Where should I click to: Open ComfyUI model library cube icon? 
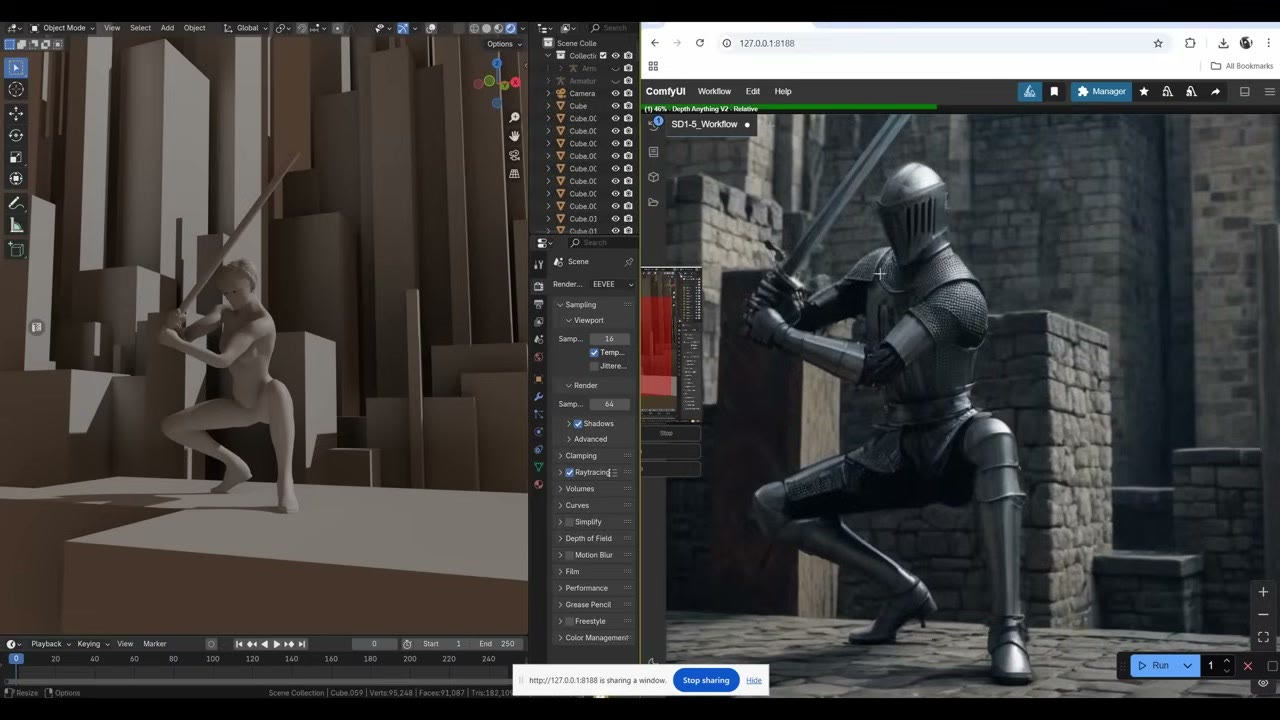[654, 177]
